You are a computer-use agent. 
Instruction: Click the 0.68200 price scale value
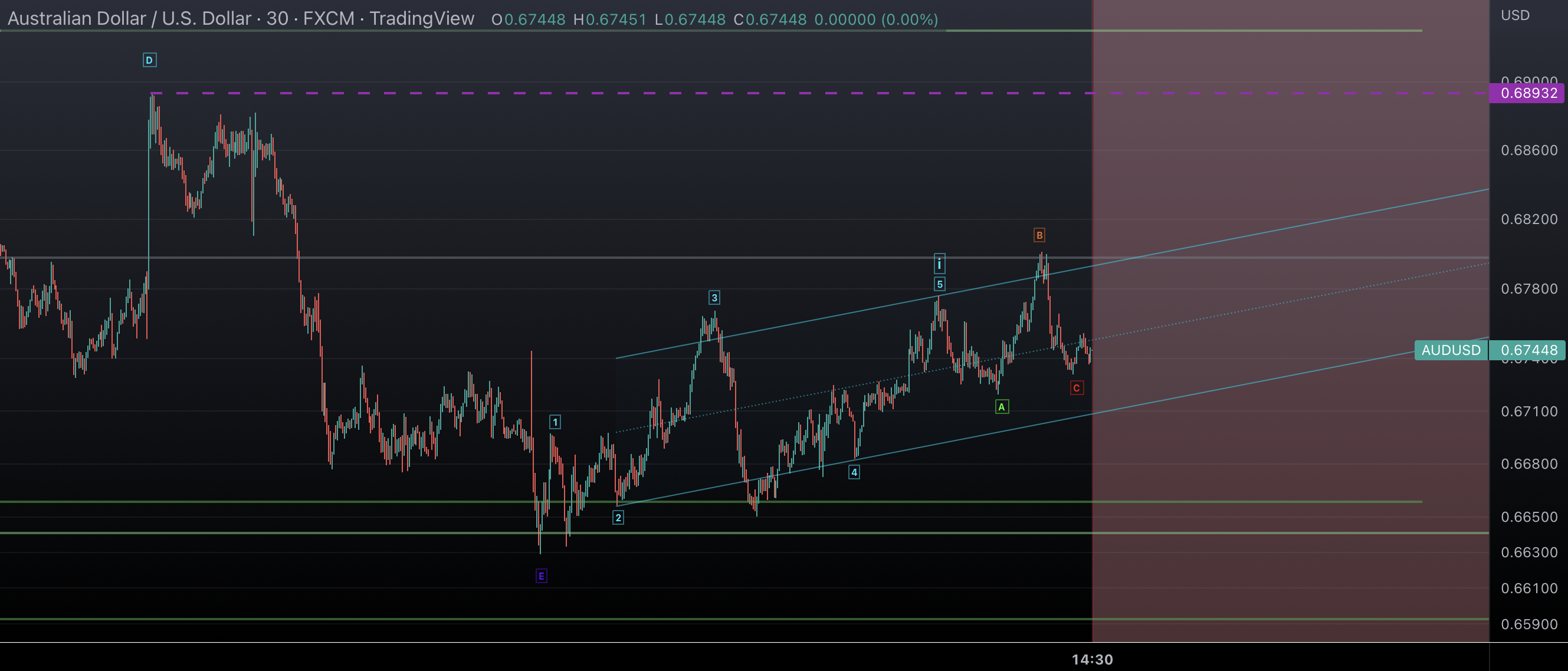point(1528,219)
